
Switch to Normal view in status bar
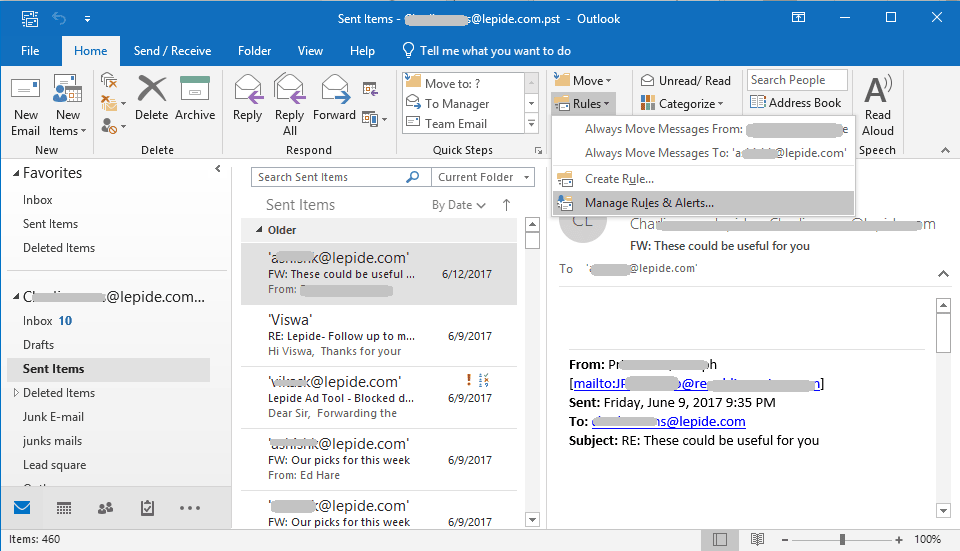pyautogui.click(x=720, y=539)
